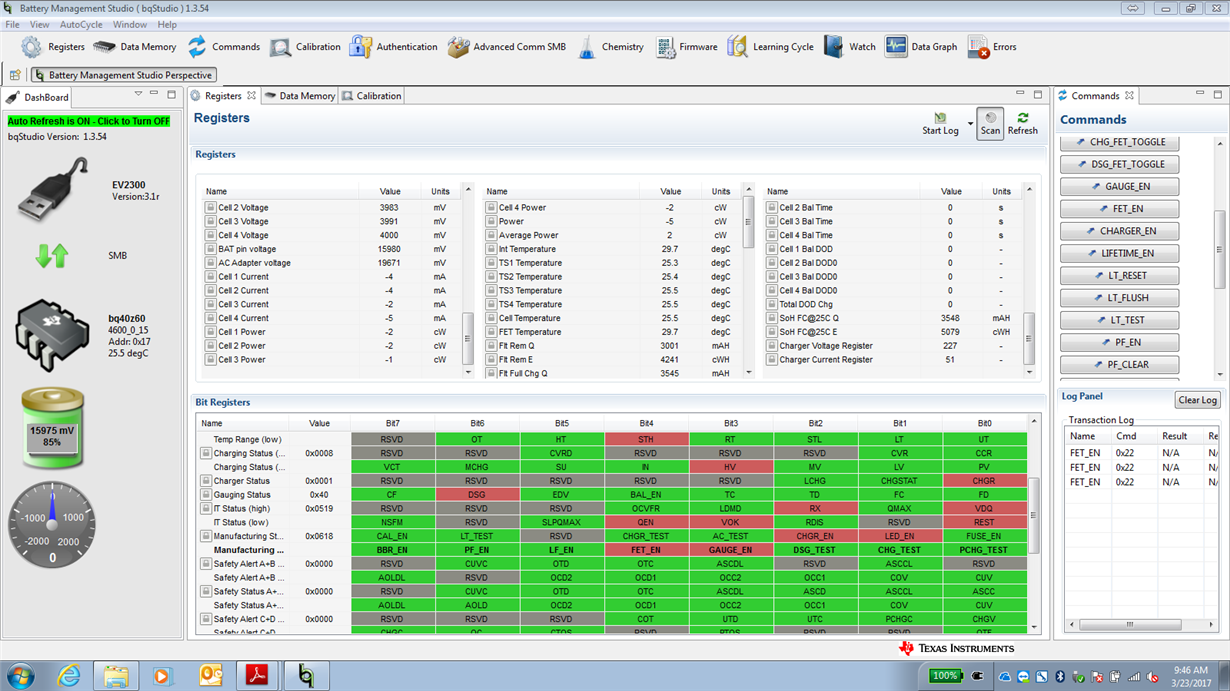
Task: Switch to the Data Memory tab
Action: [x=299, y=96]
